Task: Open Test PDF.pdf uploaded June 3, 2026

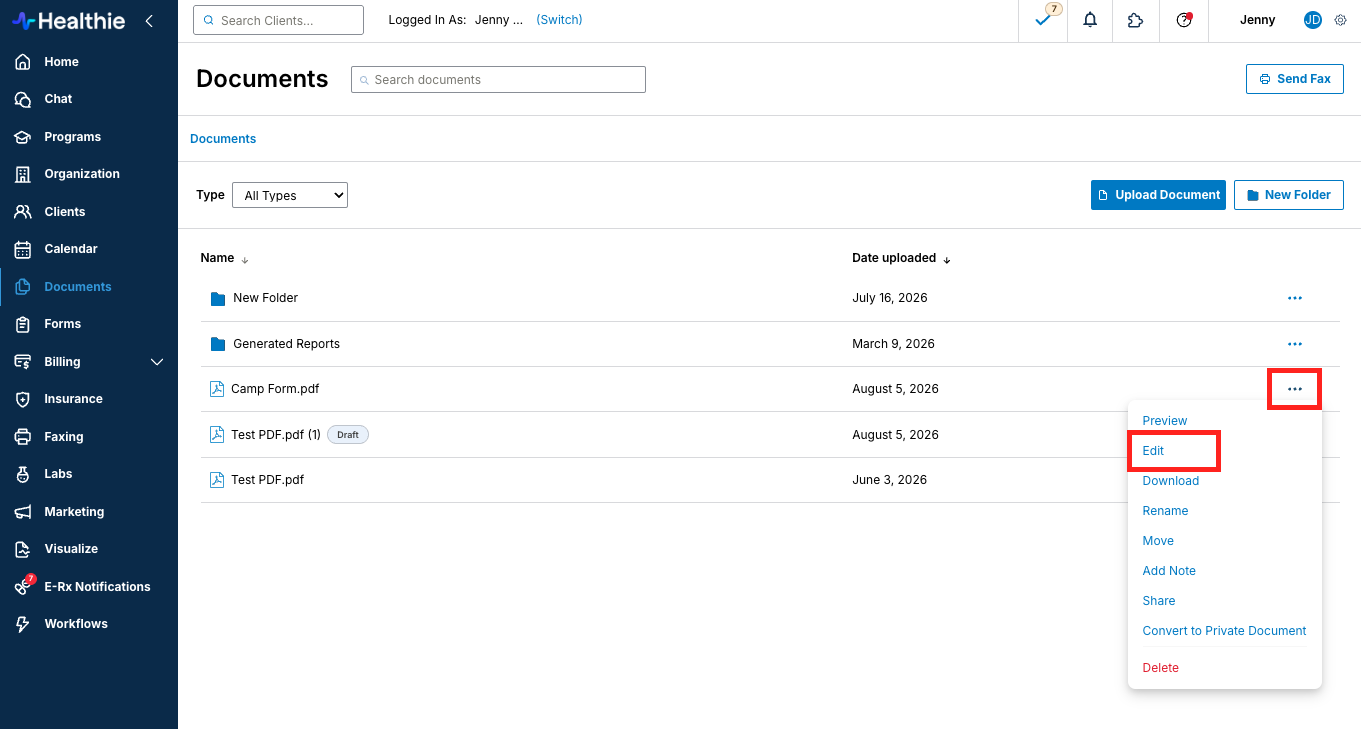Action: 267,480
